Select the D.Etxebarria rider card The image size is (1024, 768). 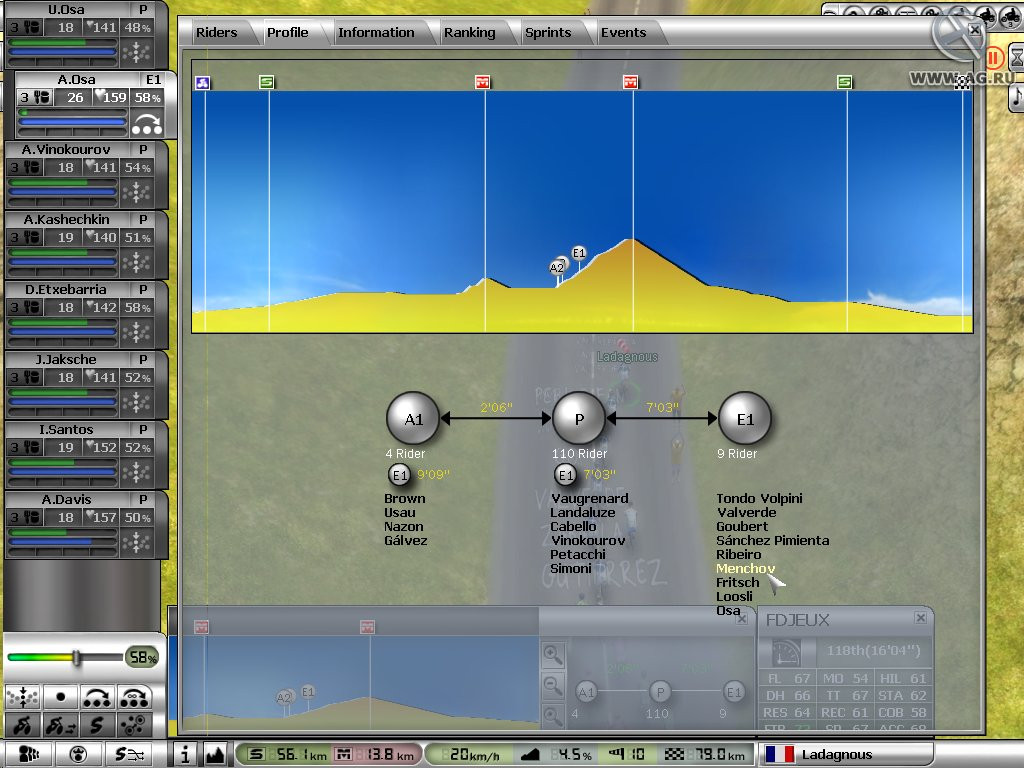tap(86, 314)
